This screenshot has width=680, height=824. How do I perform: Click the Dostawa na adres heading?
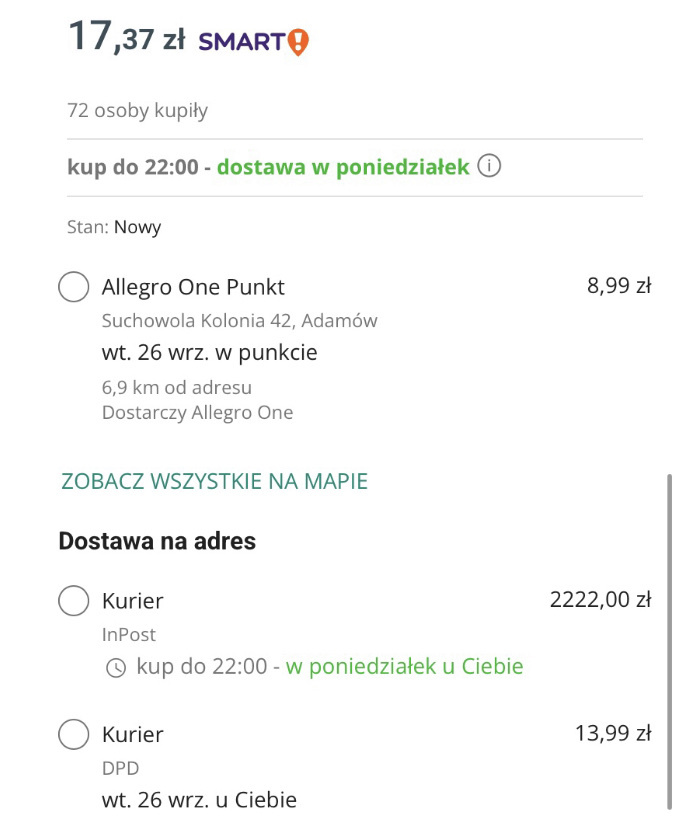[157, 541]
